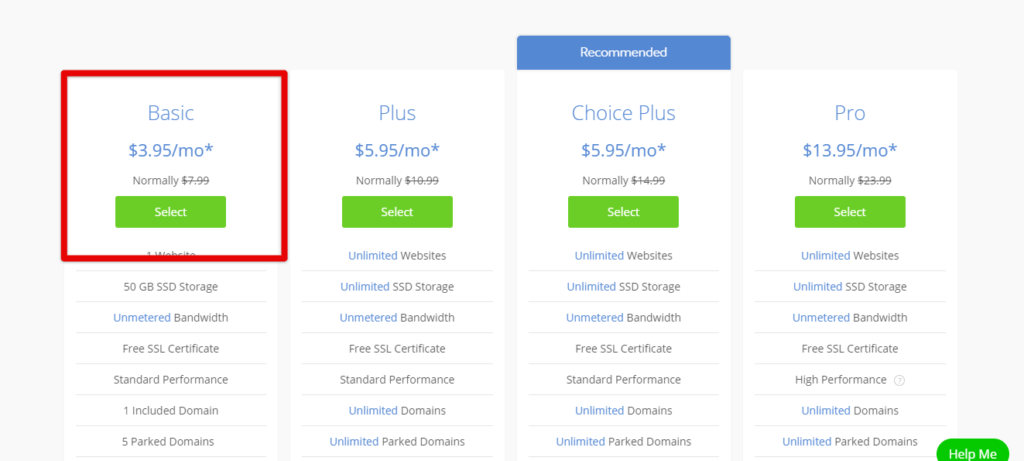The height and width of the screenshot is (461, 1024).
Task: Click 50 GB SSD Storage in Basic column
Action: [170, 287]
